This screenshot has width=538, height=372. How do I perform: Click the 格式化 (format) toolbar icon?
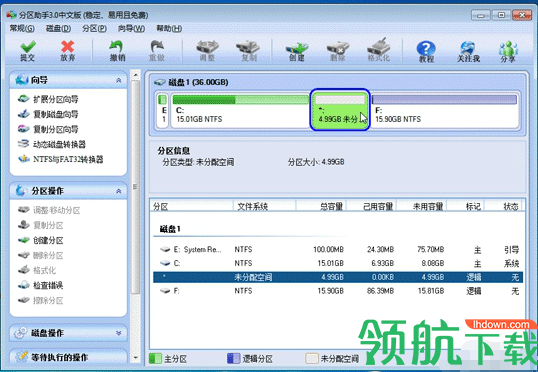[x=379, y=50]
